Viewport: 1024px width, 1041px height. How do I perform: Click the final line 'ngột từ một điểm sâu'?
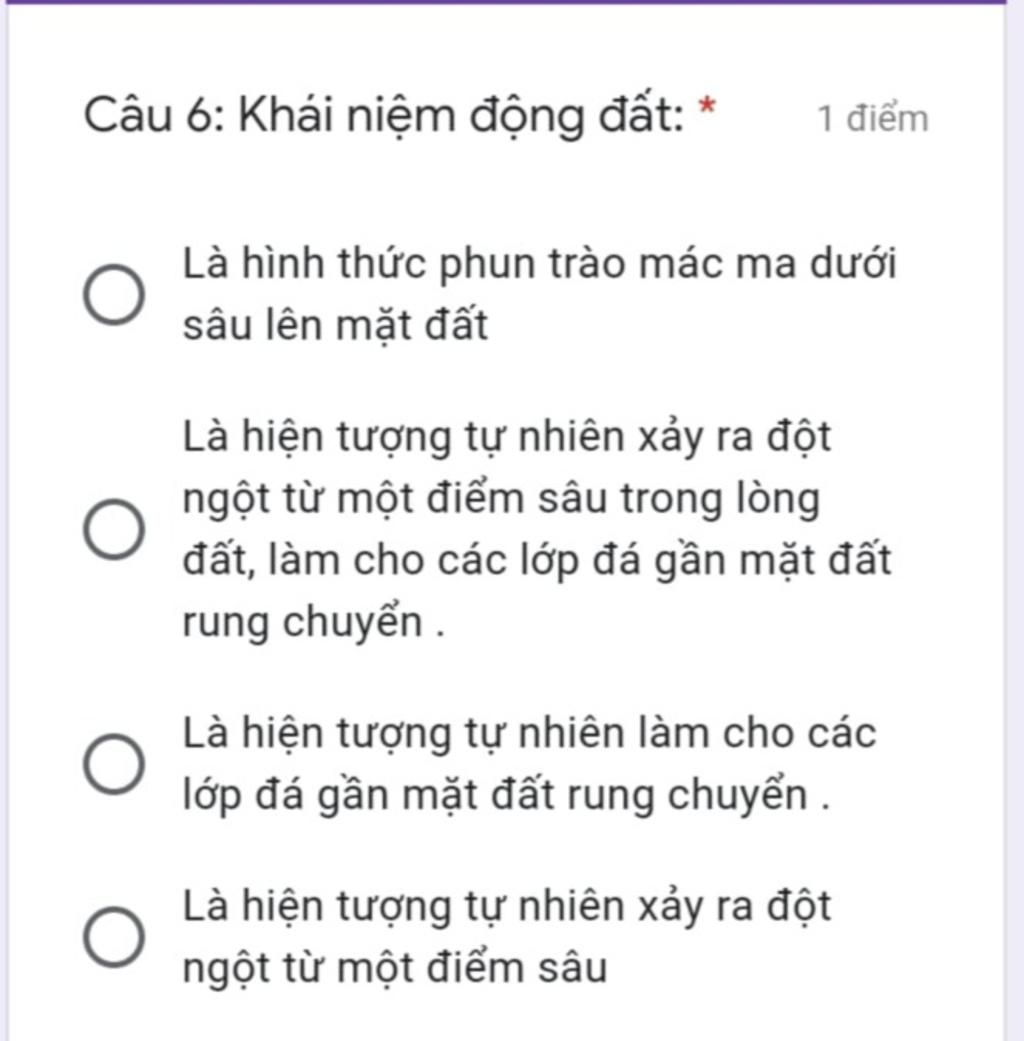394,968
